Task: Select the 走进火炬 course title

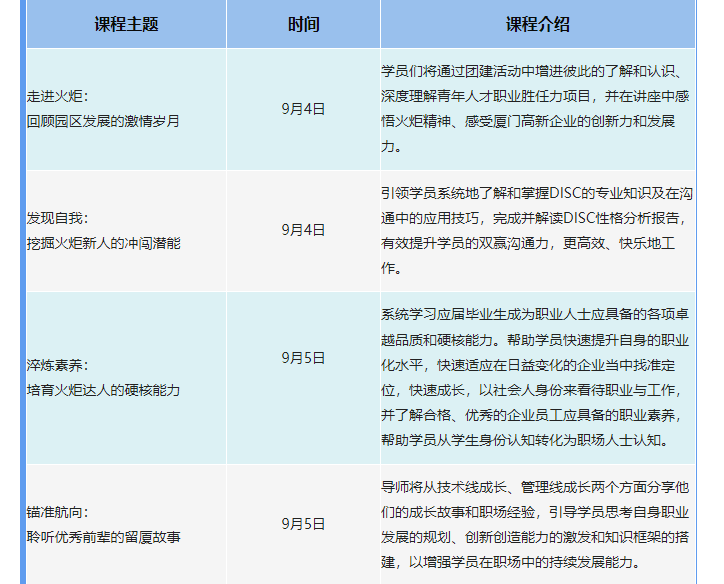Action: (x=57, y=98)
